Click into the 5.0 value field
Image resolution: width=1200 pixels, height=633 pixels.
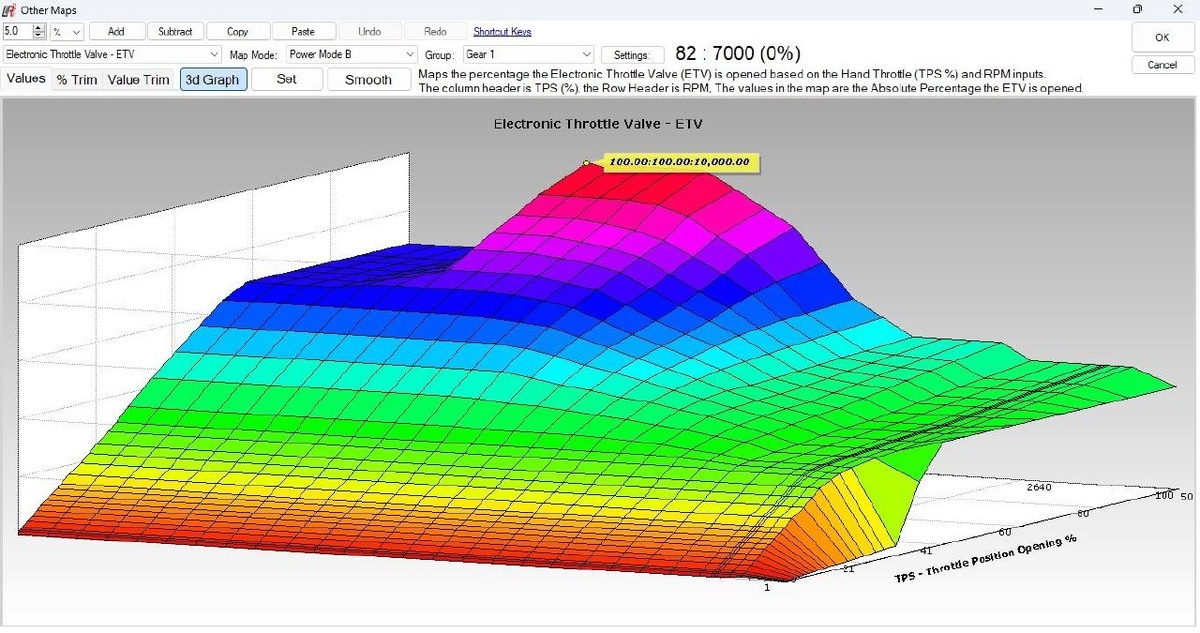(x=18, y=31)
